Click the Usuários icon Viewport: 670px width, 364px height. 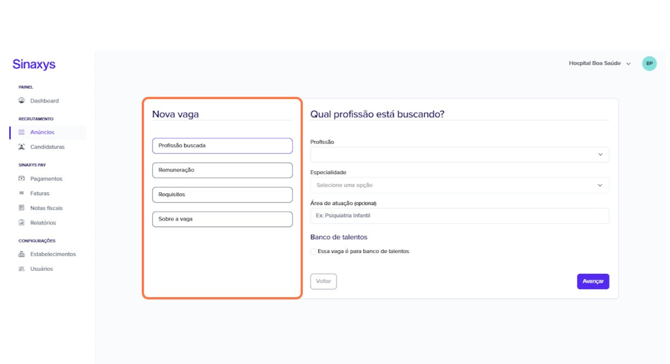[21, 269]
